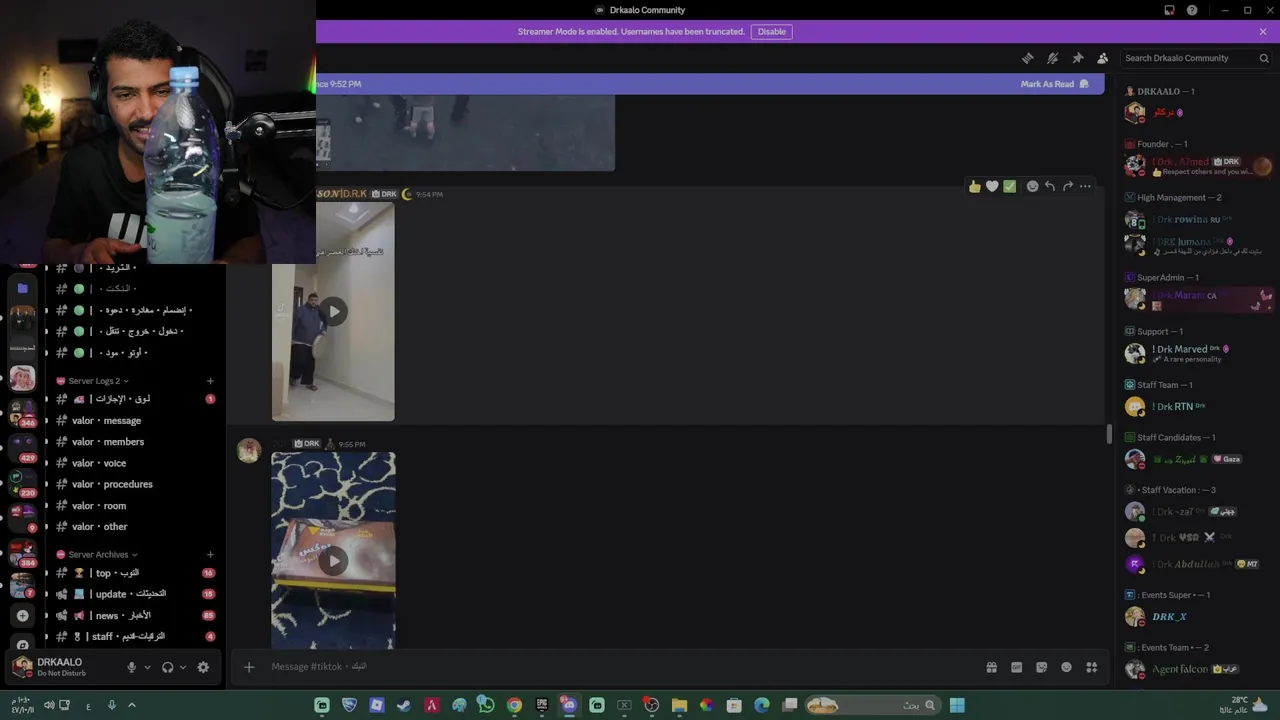The image size is (1280, 720).
Task: React with thumbs up emoji
Action: click(975, 186)
